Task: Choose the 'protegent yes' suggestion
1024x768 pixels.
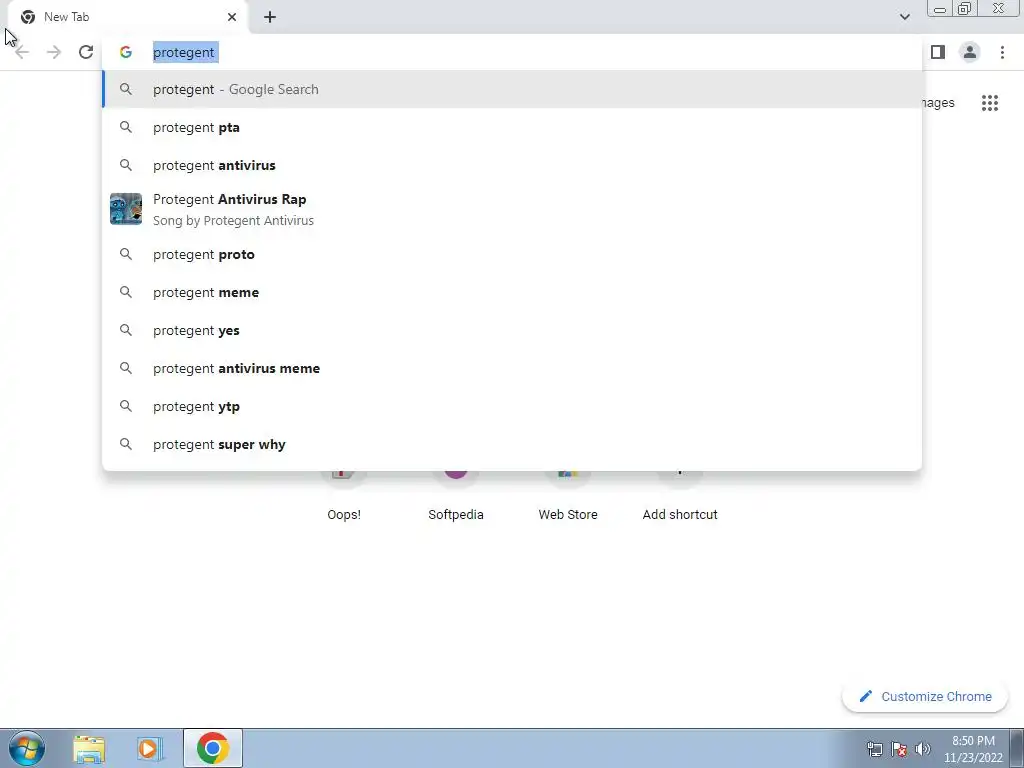Action: [x=512, y=330]
